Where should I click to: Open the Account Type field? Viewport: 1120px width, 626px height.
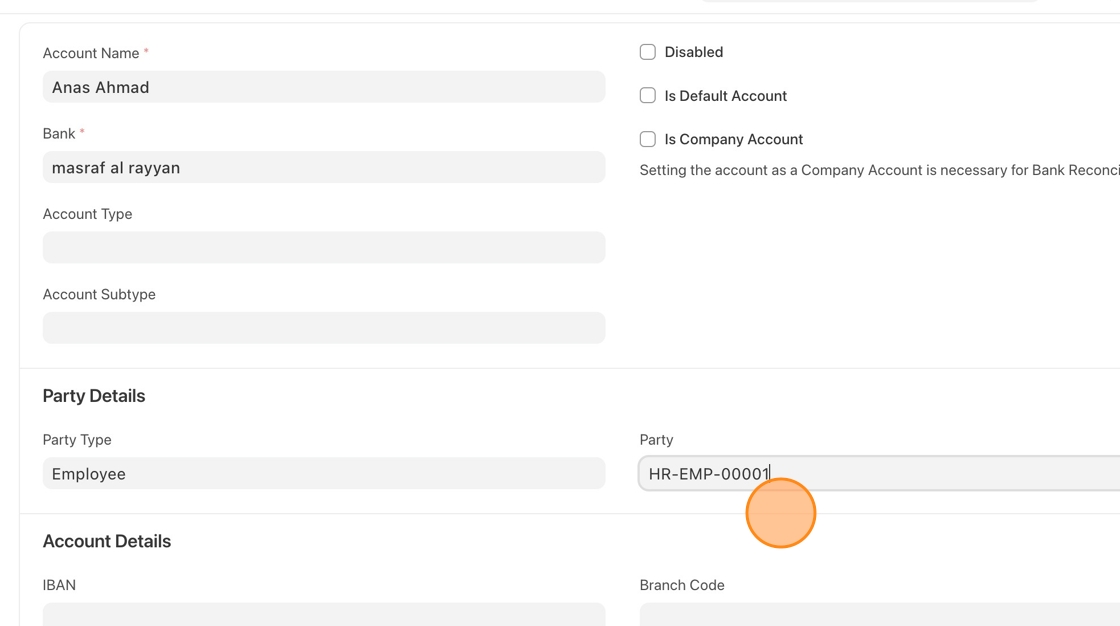click(323, 248)
